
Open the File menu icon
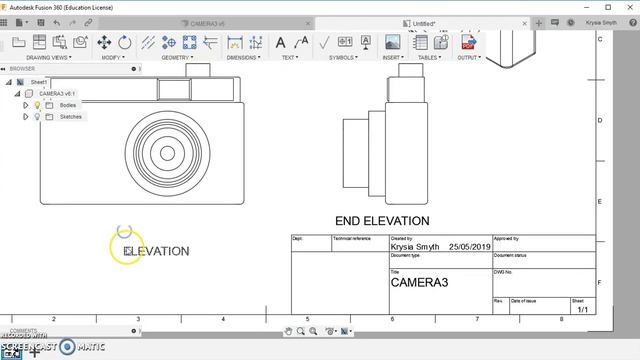[19, 23]
